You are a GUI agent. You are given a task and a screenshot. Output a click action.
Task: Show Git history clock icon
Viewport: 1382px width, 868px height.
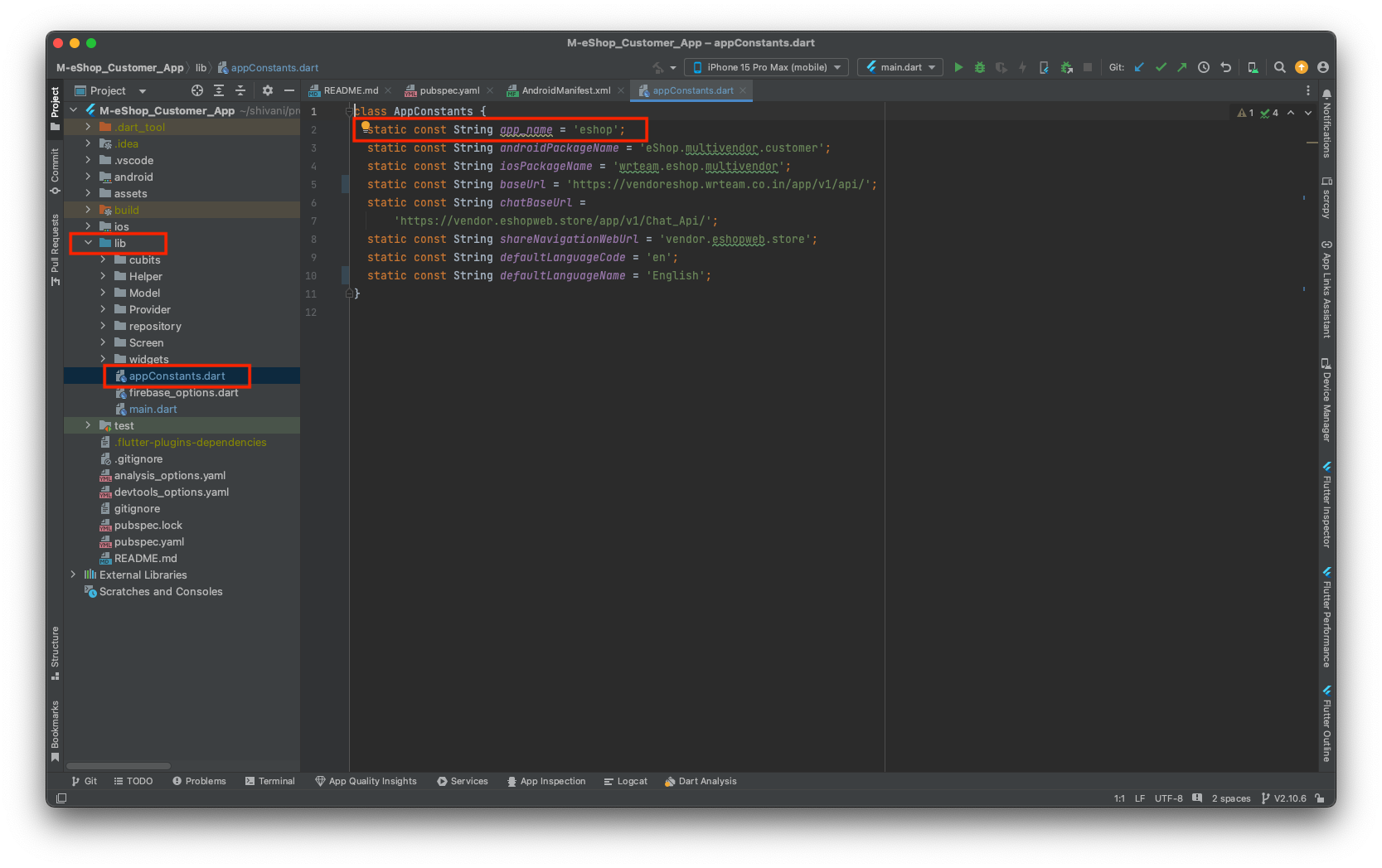pos(1204,67)
